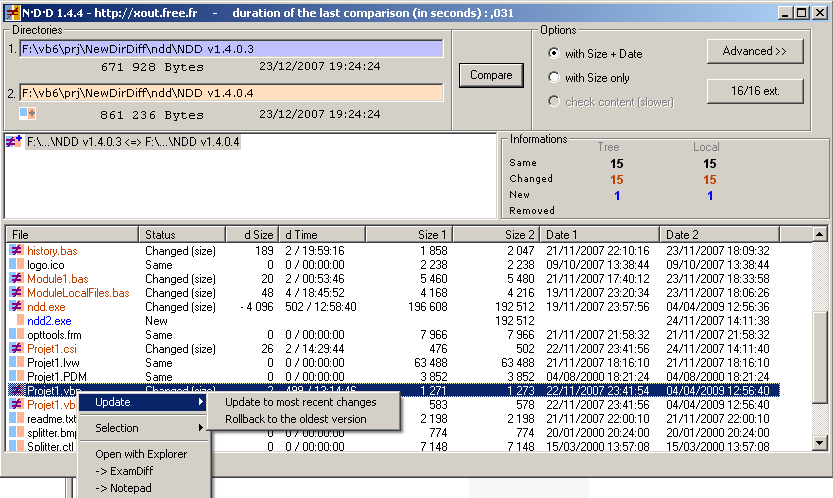833x498 pixels.
Task: Click the file list scroll down arrow
Action: point(820,442)
